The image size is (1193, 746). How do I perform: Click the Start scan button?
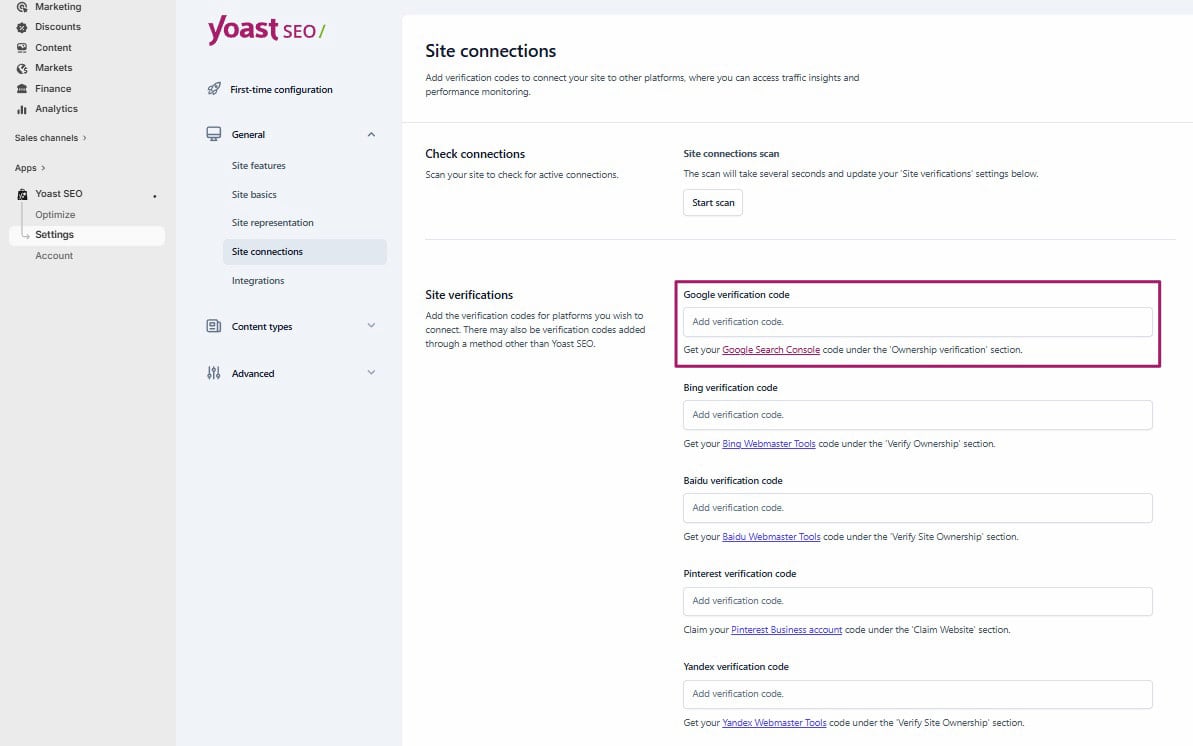[x=712, y=202]
